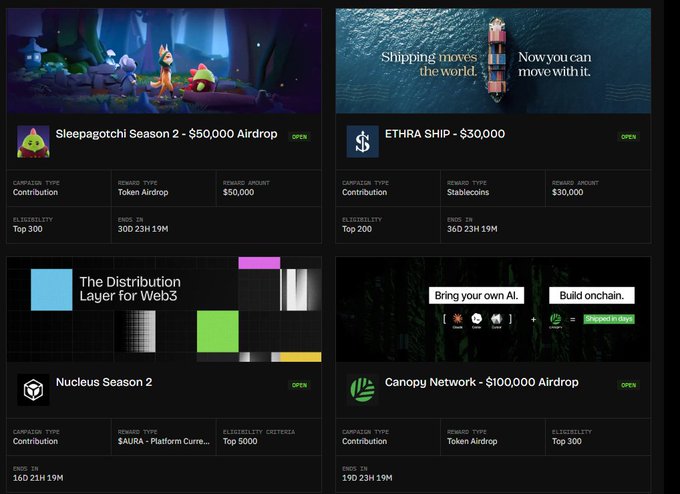
Task: Click the Canopy Network green leaf logo
Action: click(x=363, y=390)
